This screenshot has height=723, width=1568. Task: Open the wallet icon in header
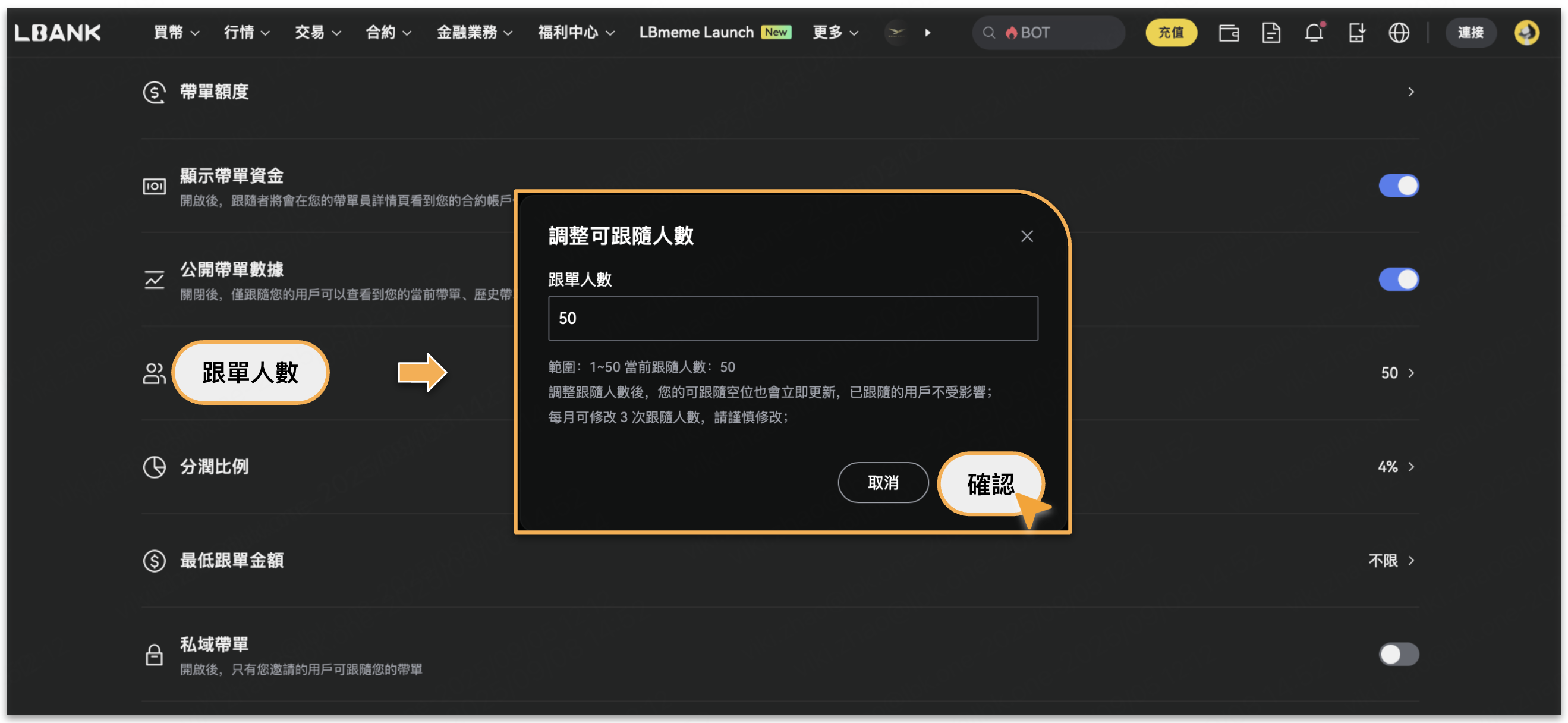click(x=1229, y=32)
